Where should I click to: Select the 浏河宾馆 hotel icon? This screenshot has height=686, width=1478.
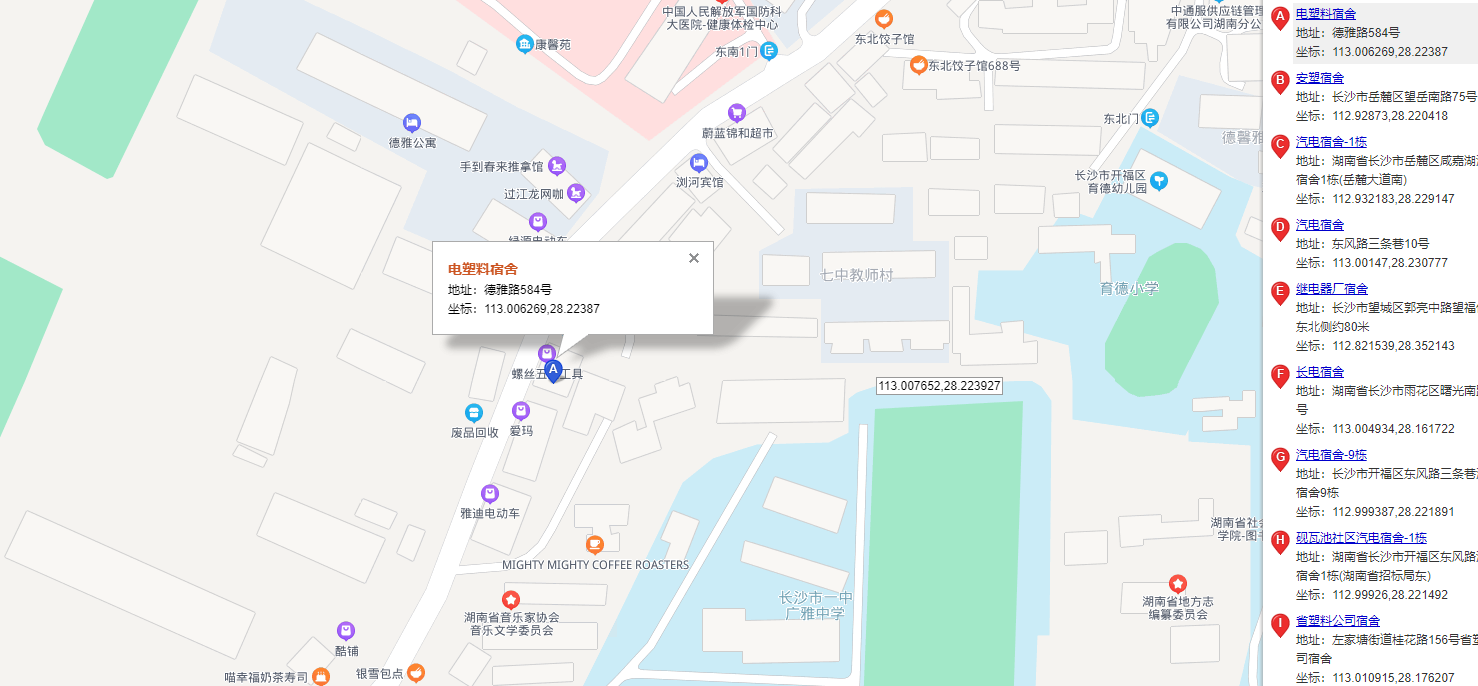pos(699,162)
